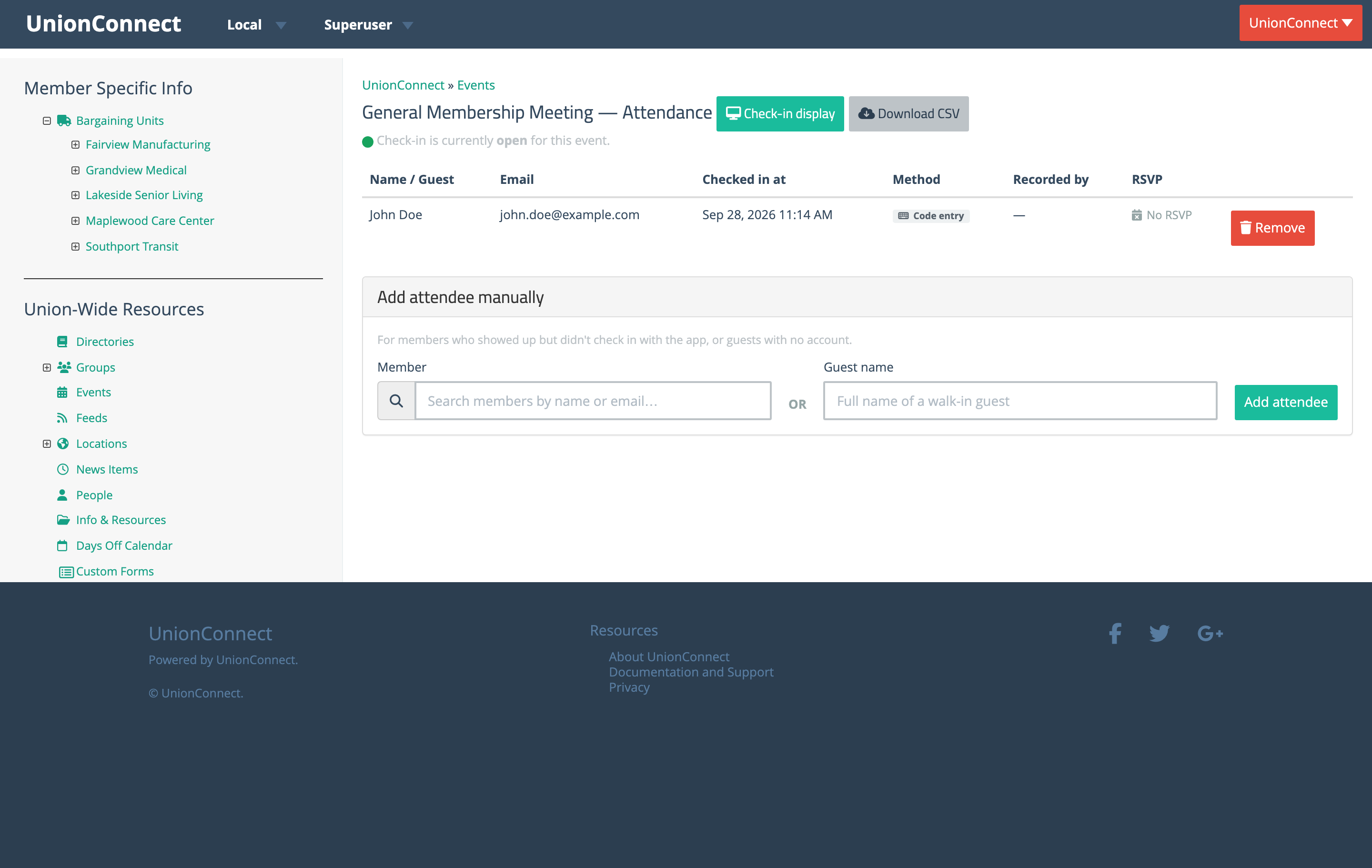Screen dimensions: 1372x868
Task: Remove John Doe from attendance
Action: [1272, 228]
